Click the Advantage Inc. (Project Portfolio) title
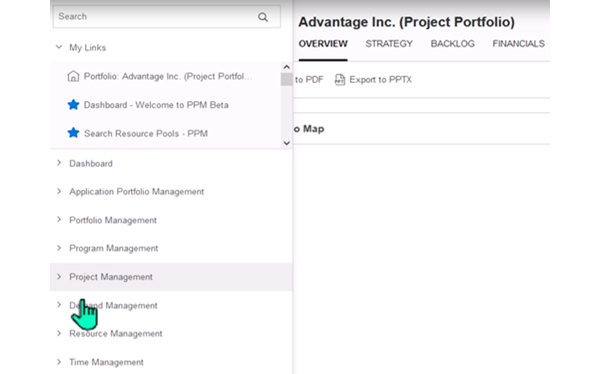Viewport: 600px width, 374px height. [406, 22]
